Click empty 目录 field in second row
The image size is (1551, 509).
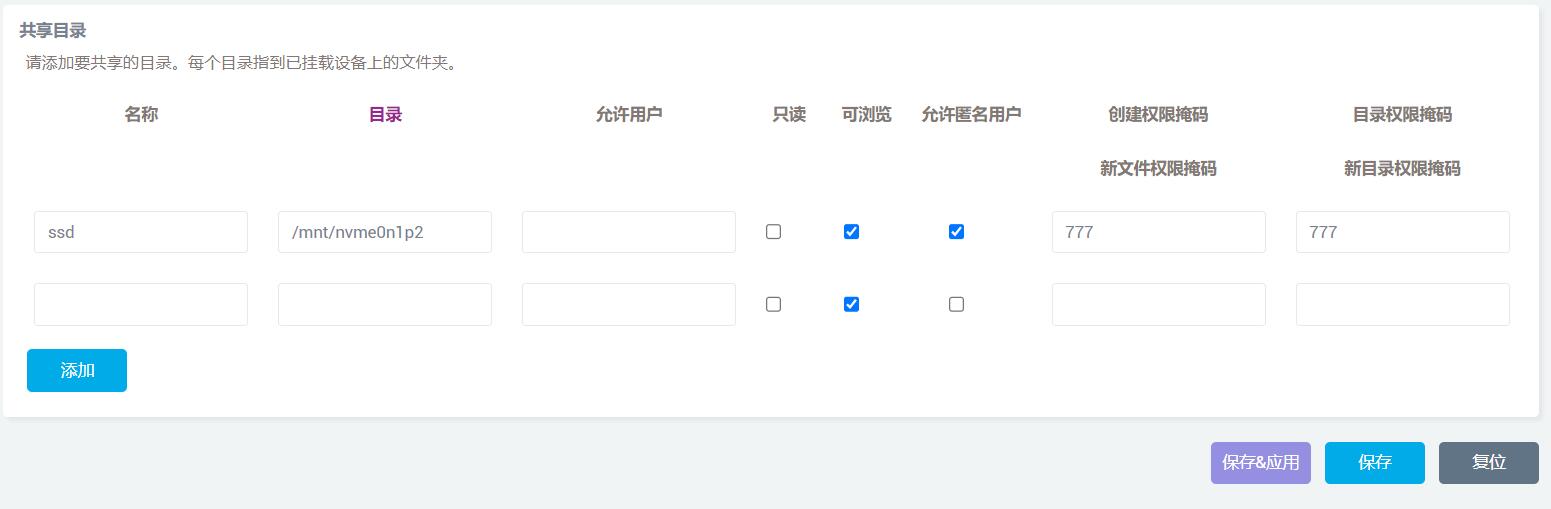385,304
